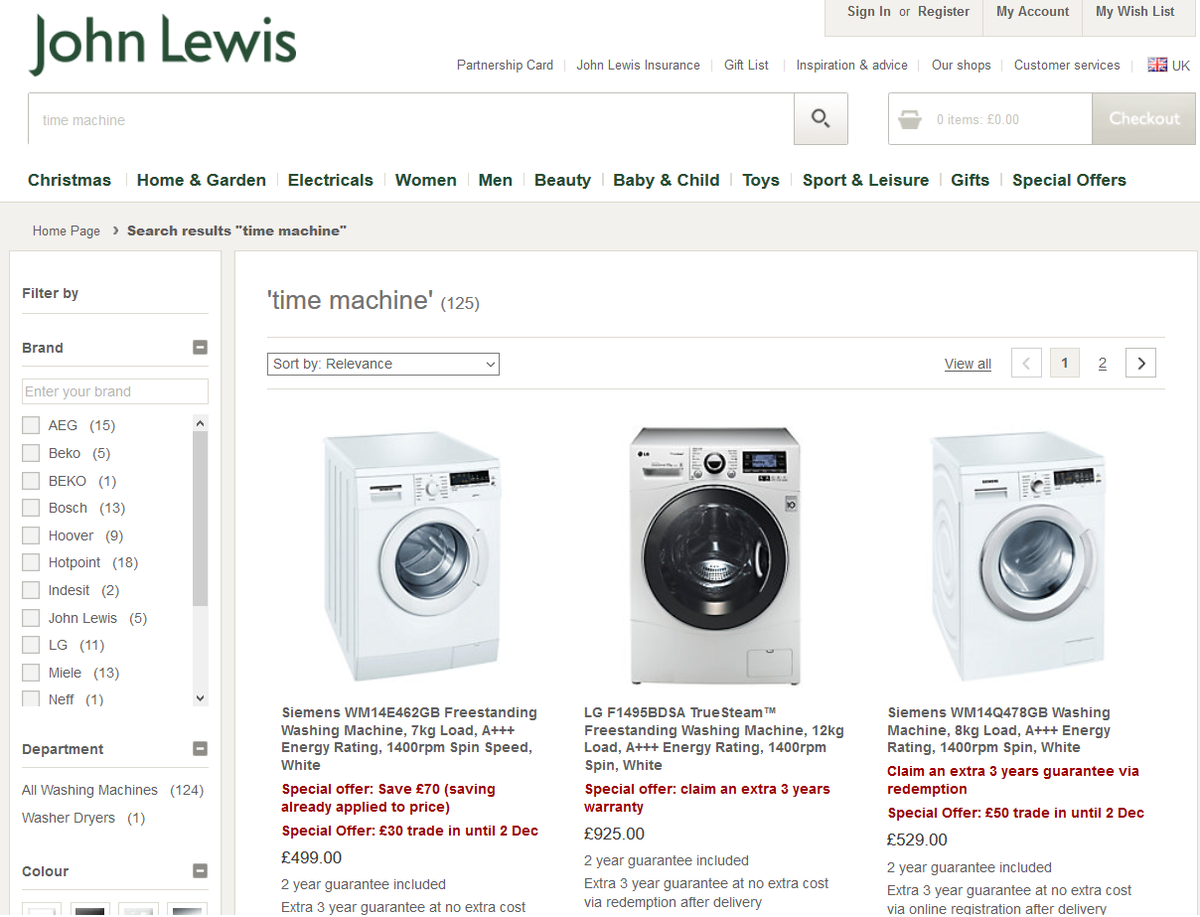1200x917 pixels.
Task: Open the Our shops link
Action: (961, 65)
